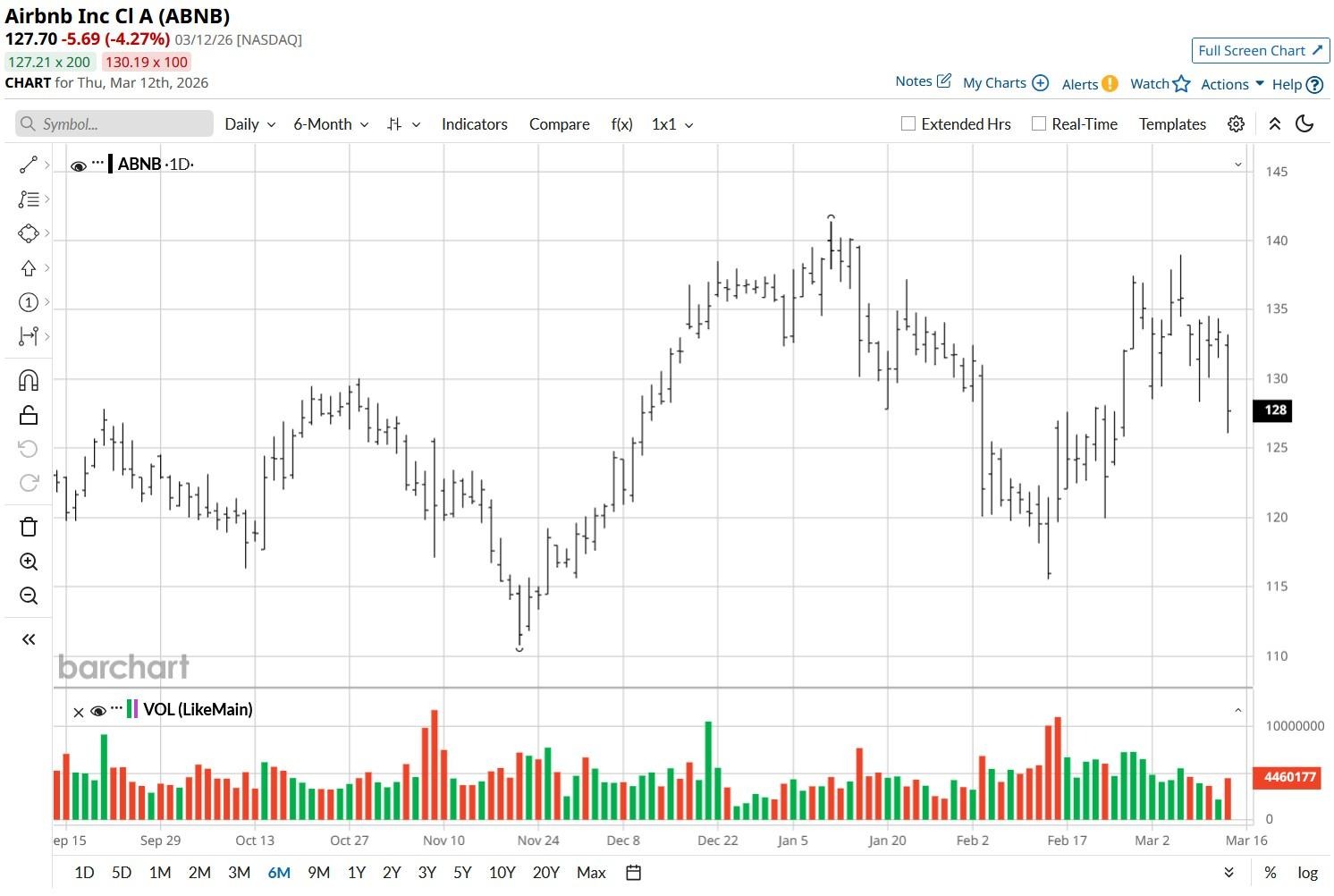This screenshot has width=1334, height=896.
Task: Zoom in on the chart
Action: (29, 562)
